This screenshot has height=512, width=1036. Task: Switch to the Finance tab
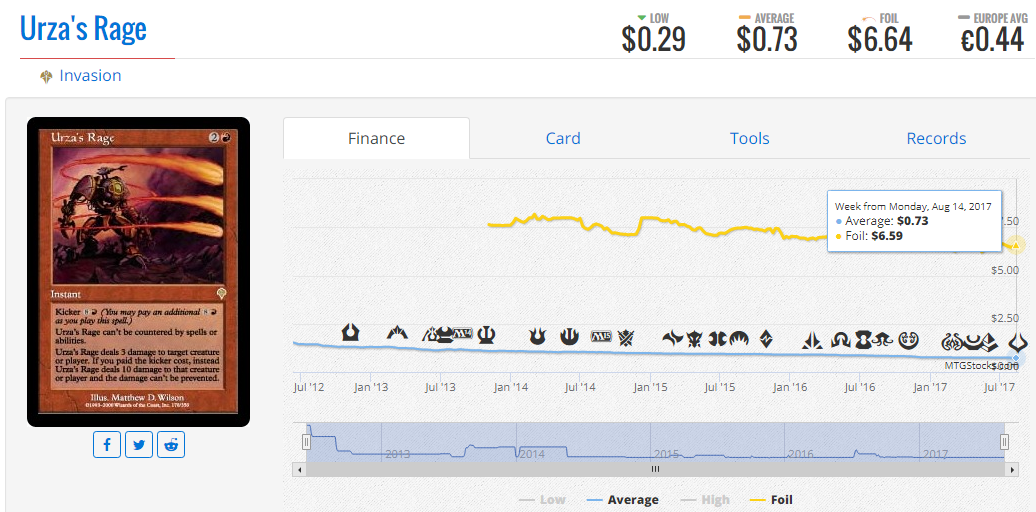pos(377,138)
